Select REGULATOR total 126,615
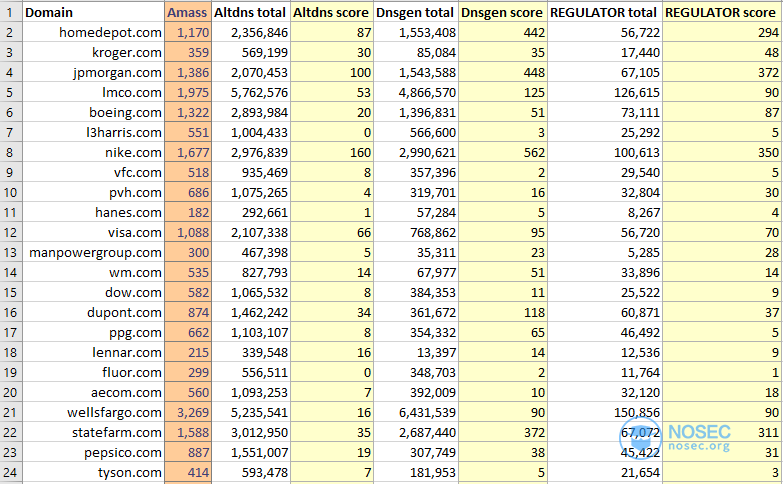Screen dimensions: 783x484 [605, 92]
